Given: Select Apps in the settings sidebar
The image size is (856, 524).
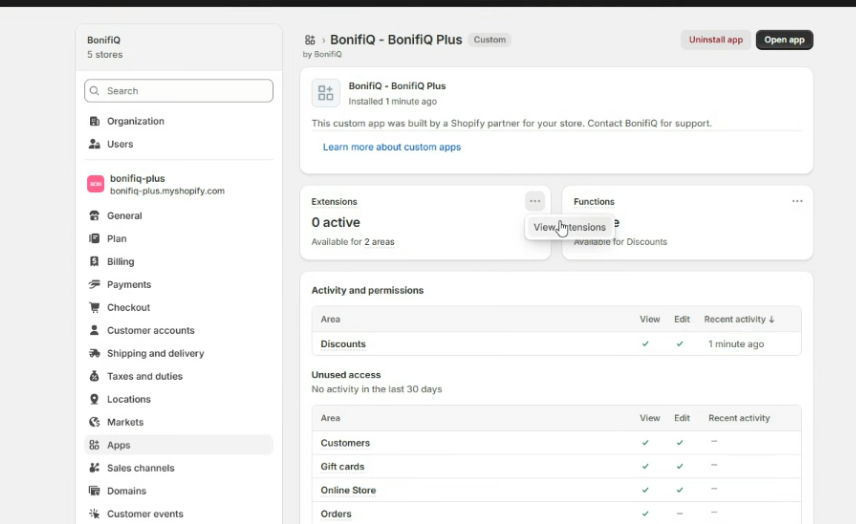Looking at the screenshot, I should [x=179, y=445].
